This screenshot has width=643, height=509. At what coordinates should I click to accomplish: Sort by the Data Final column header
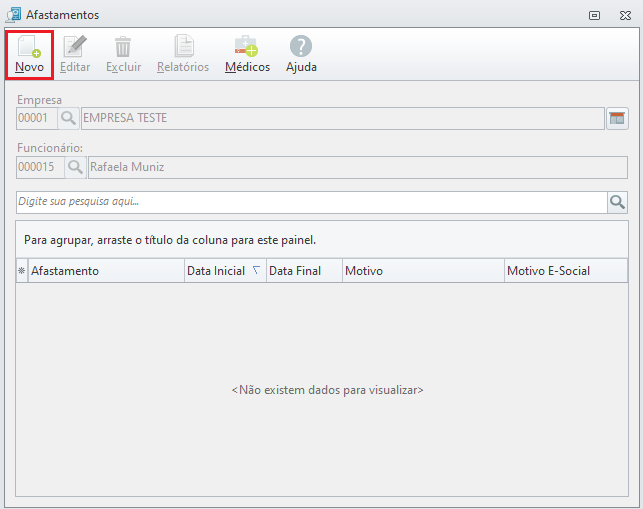(304, 271)
